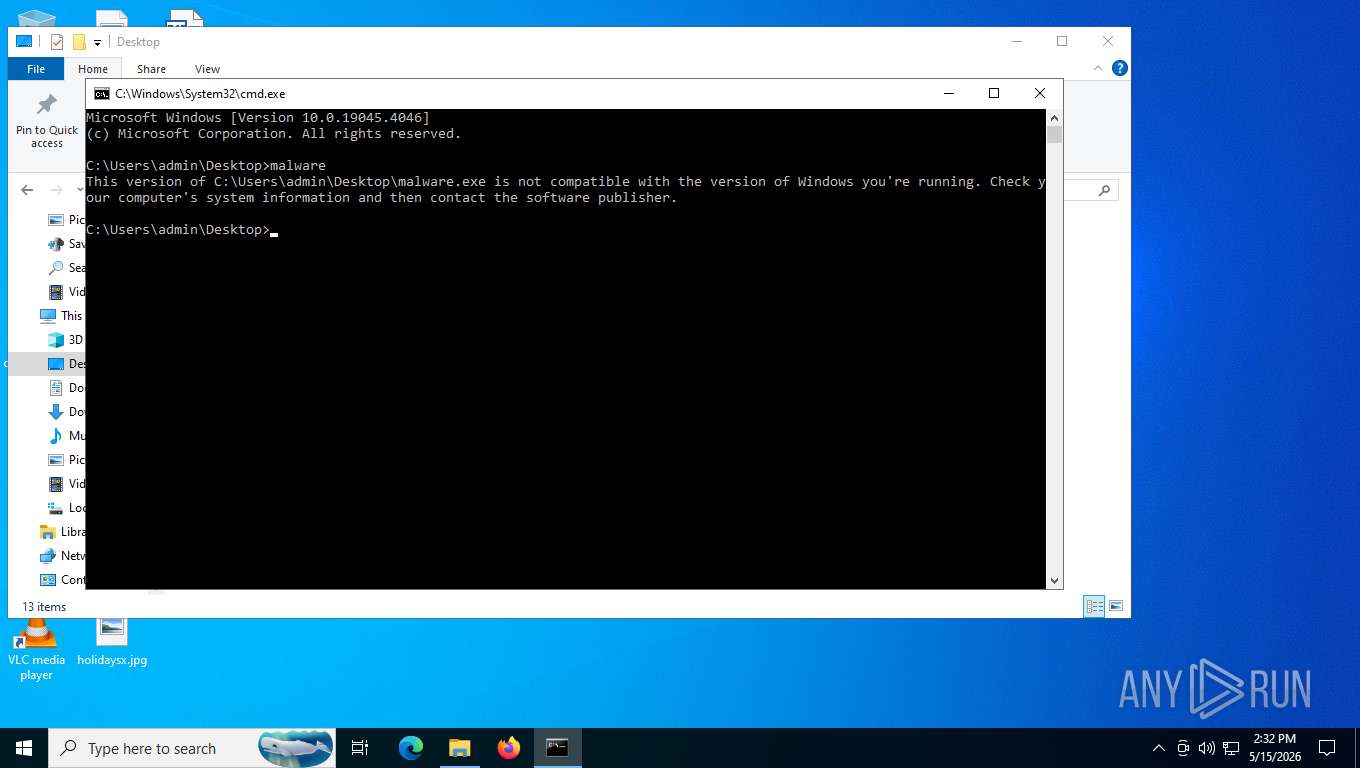
Task: Select Pictures under This PC
Action: (66, 460)
